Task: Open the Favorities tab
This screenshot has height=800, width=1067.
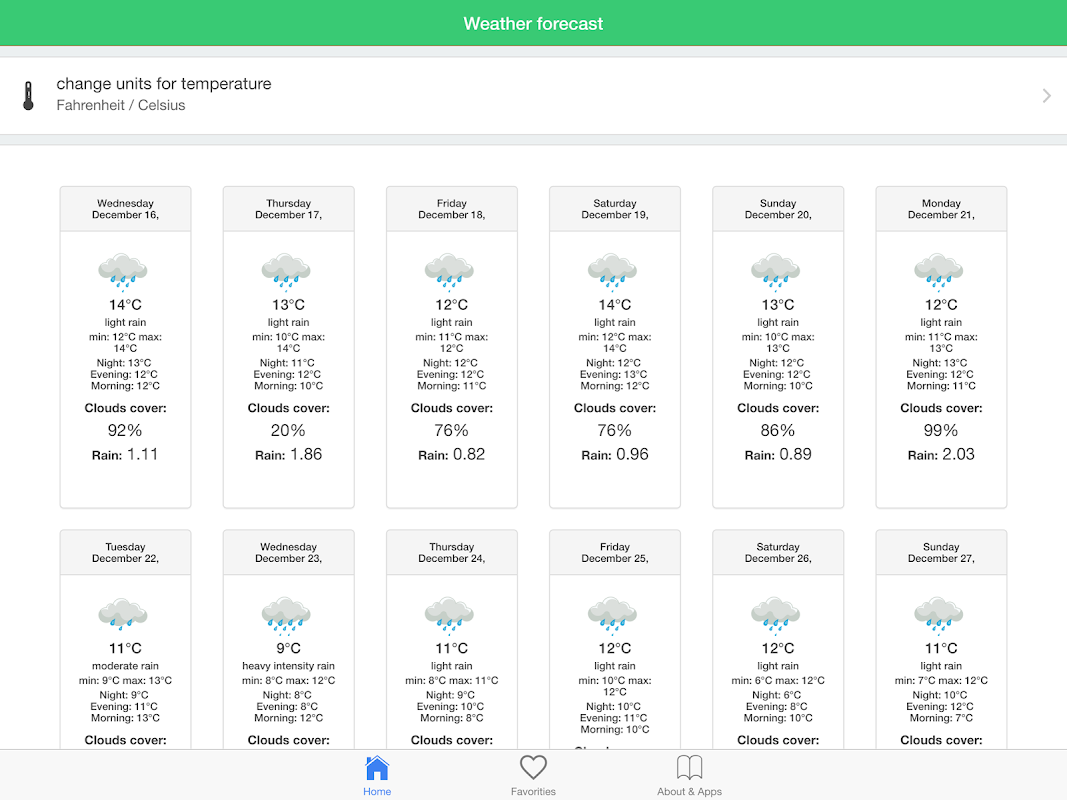Action: click(x=533, y=776)
